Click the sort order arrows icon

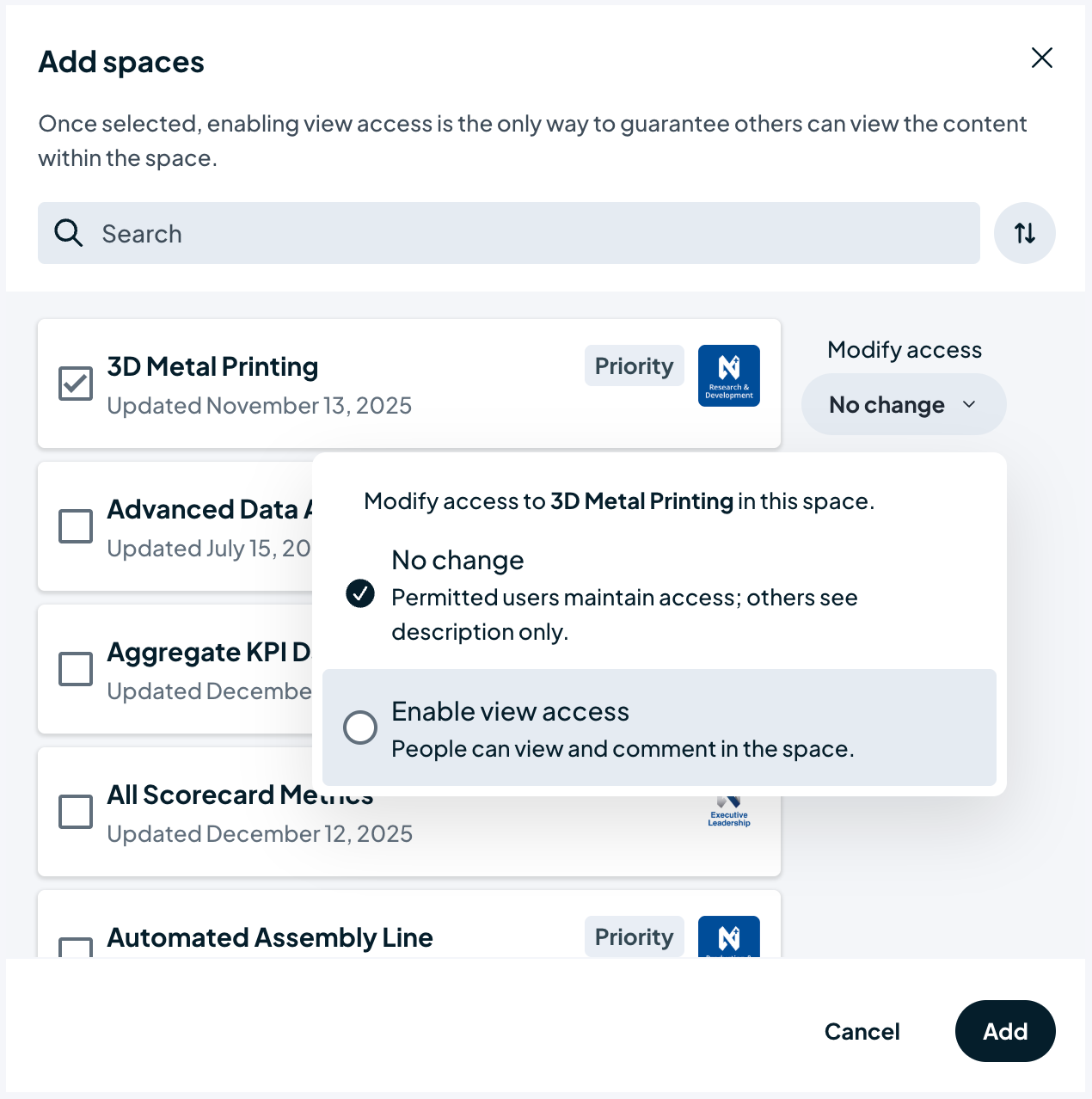[1024, 233]
